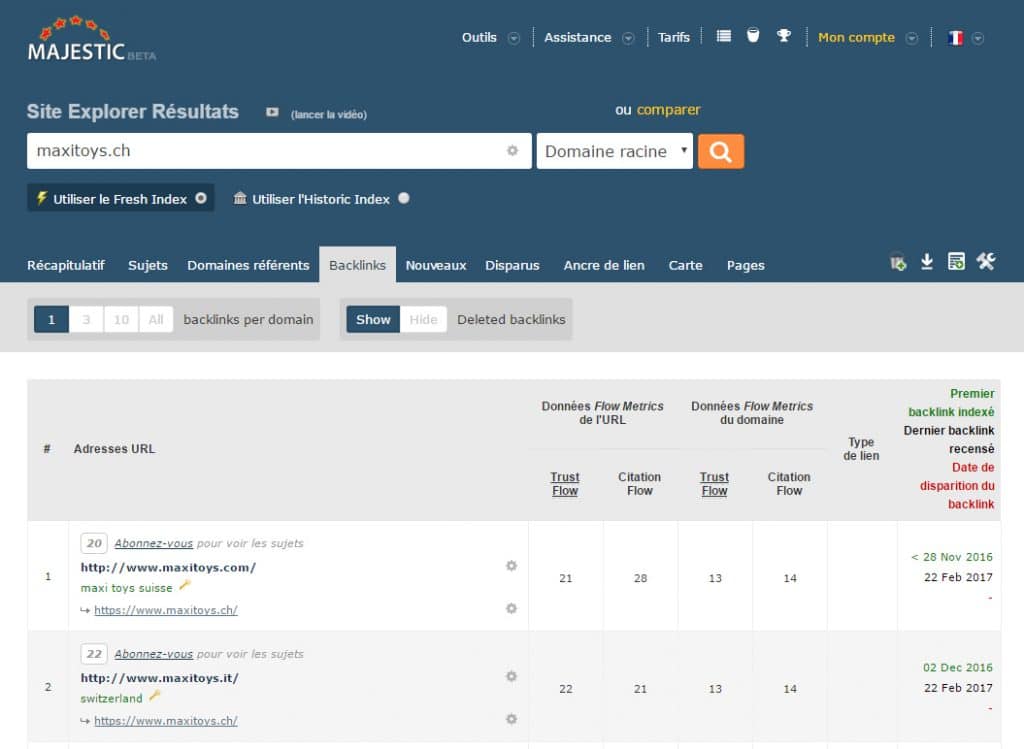Set 3 backlinks per domain

[86, 319]
